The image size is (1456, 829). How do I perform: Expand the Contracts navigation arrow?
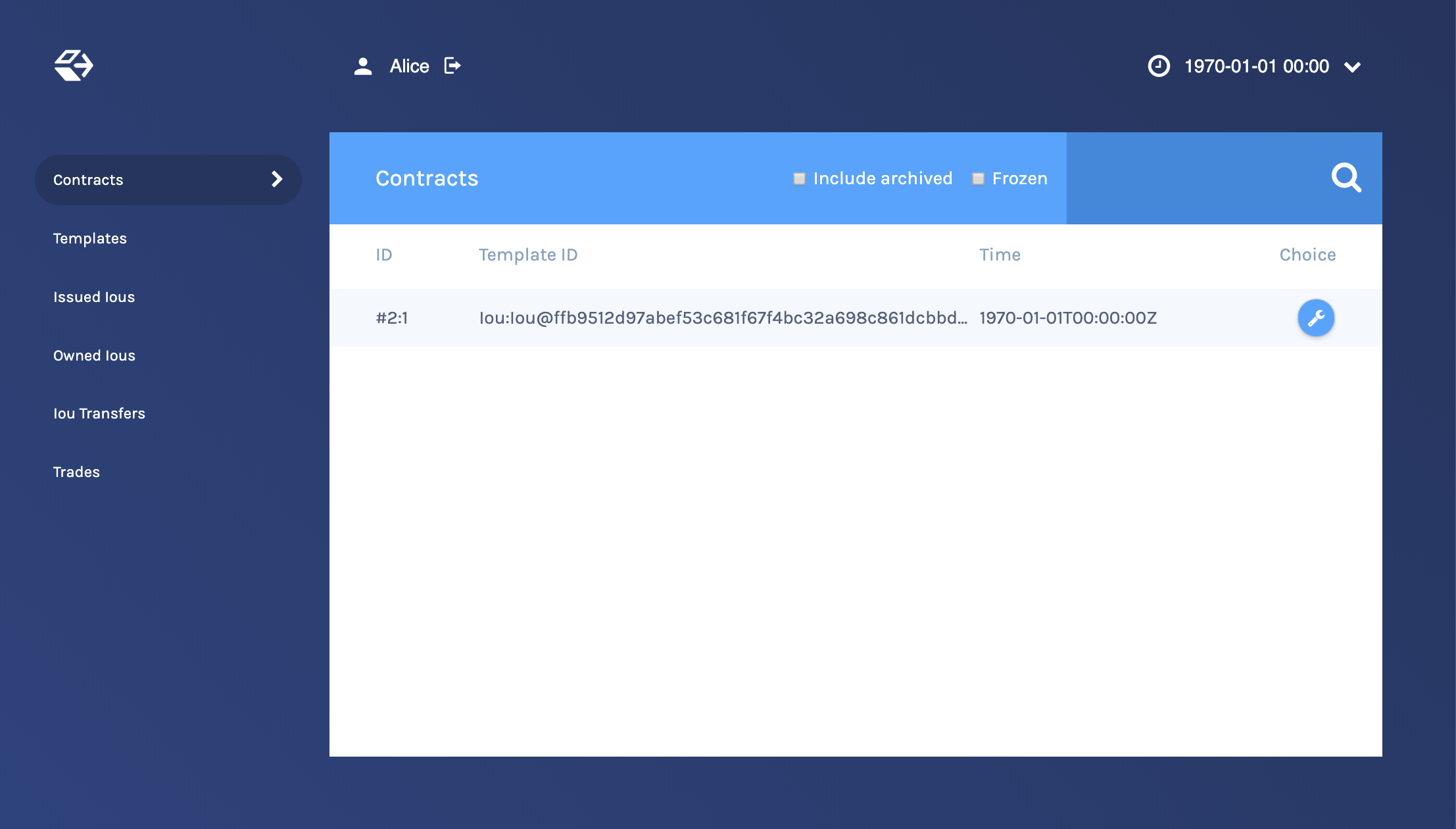tap(276, 179)
